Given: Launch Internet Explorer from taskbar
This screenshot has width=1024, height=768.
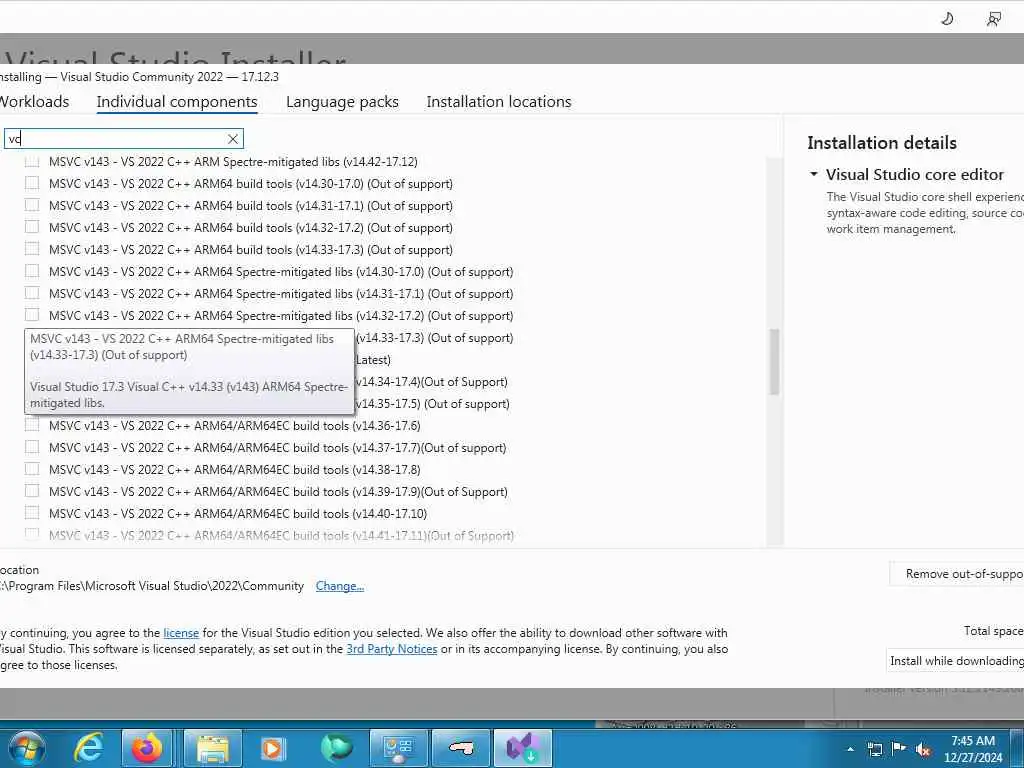Looking at the screenshot, I should [88, 748].
